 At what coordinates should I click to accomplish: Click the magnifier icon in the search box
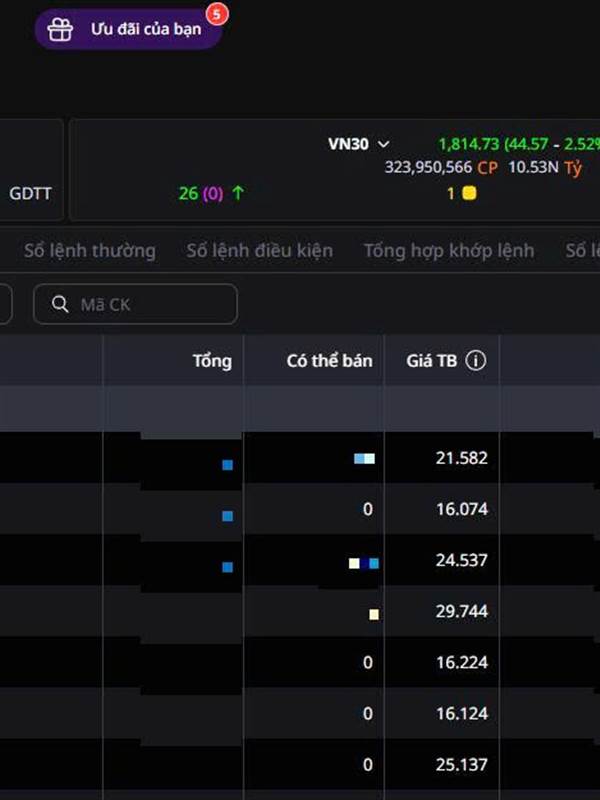pyautogui.click(x=61, y=304)
